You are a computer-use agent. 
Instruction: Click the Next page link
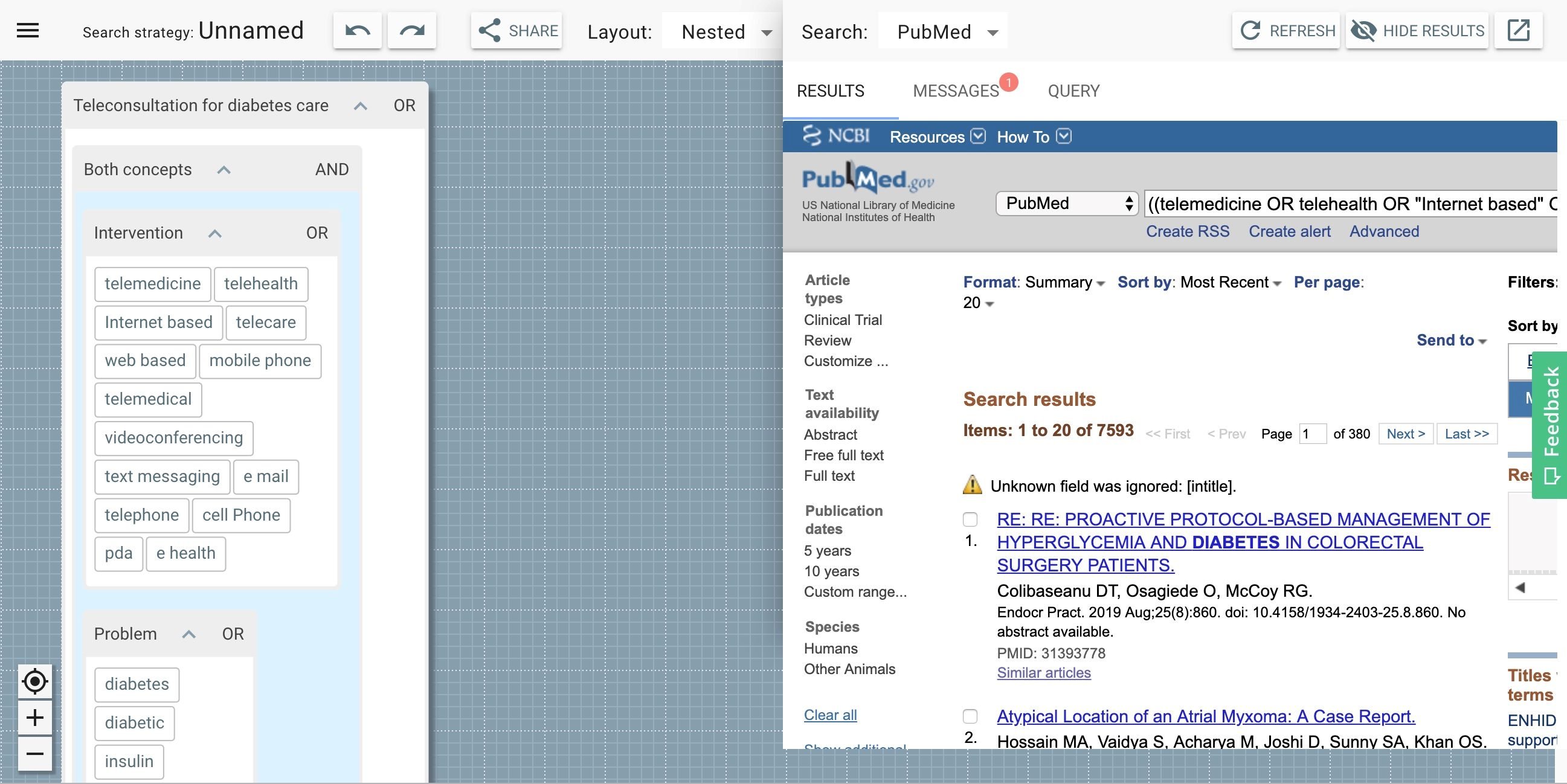point(1405,434)
